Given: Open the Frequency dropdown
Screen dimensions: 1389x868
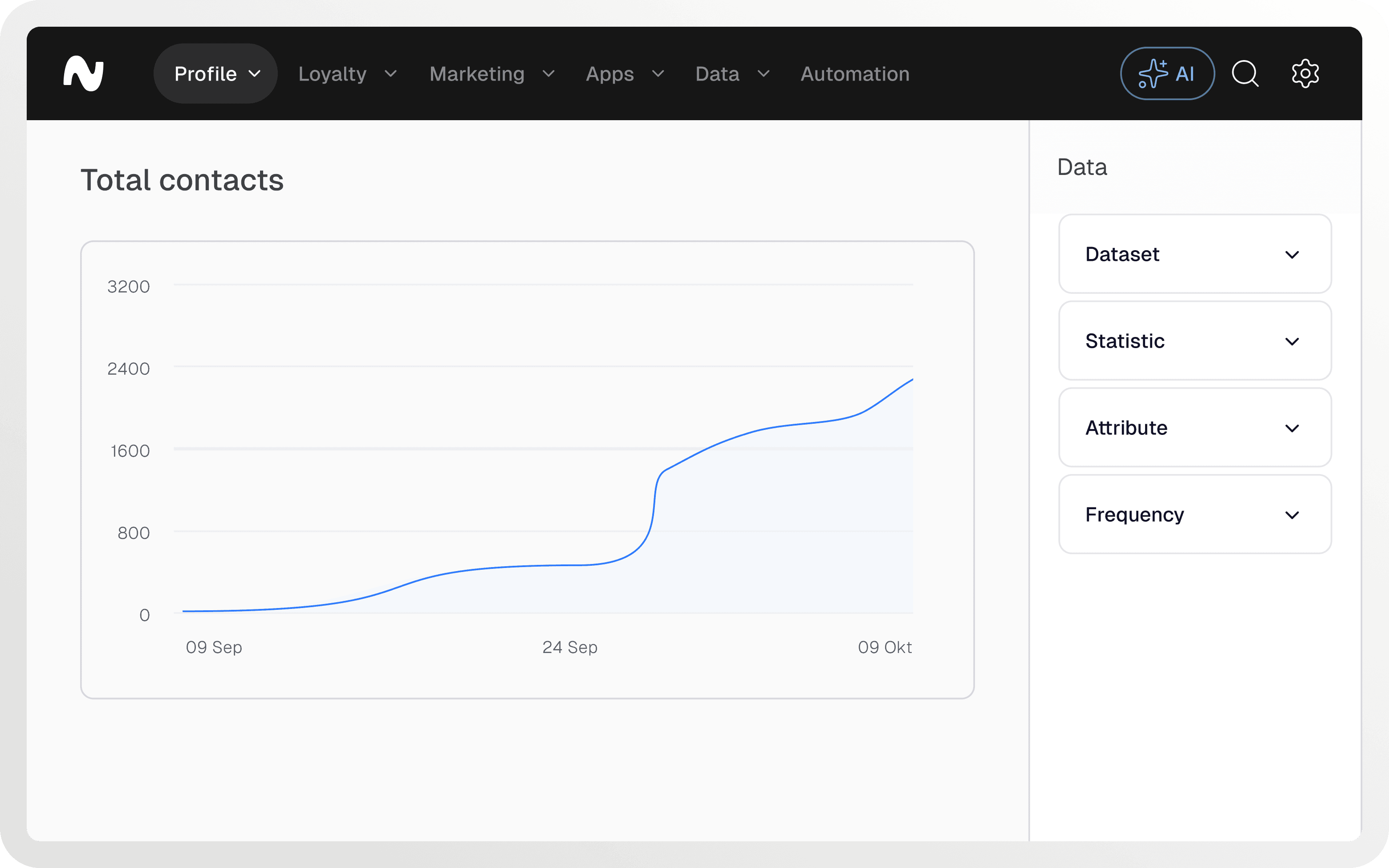Looking at the screenshot, I should 1194,515.
